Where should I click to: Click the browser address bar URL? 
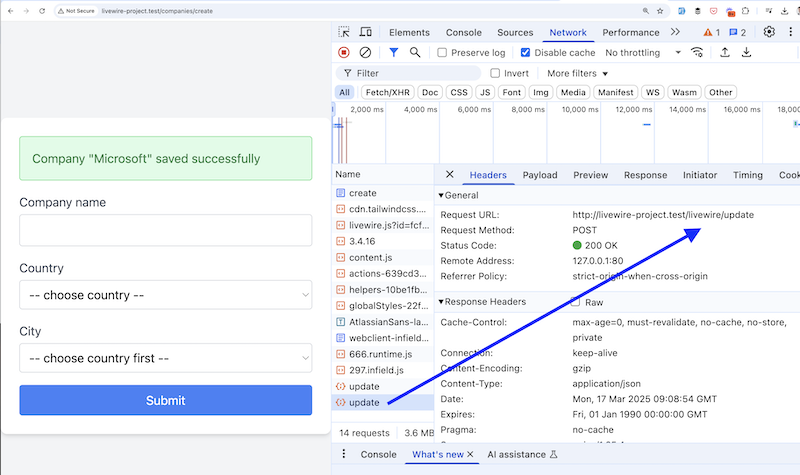[x=157, y=11]
